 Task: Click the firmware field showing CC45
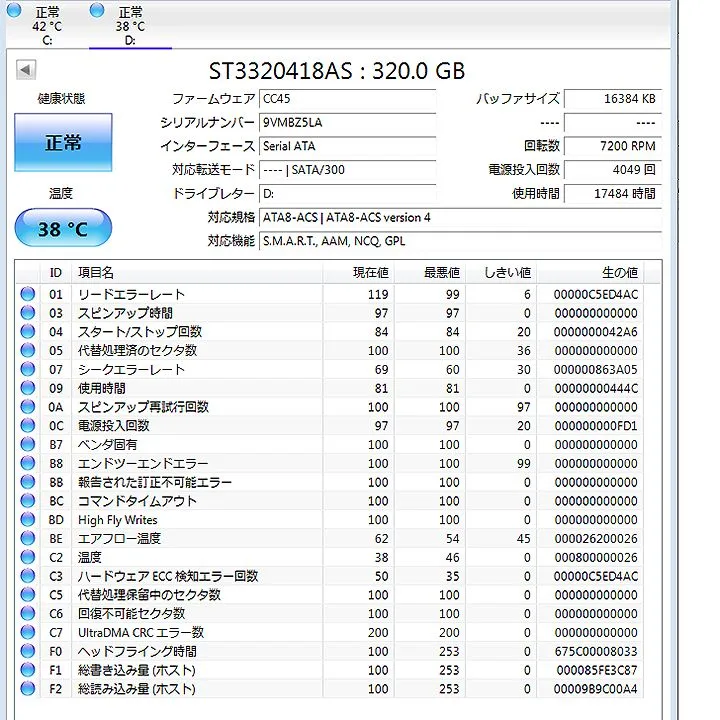(x=347, y=99)
